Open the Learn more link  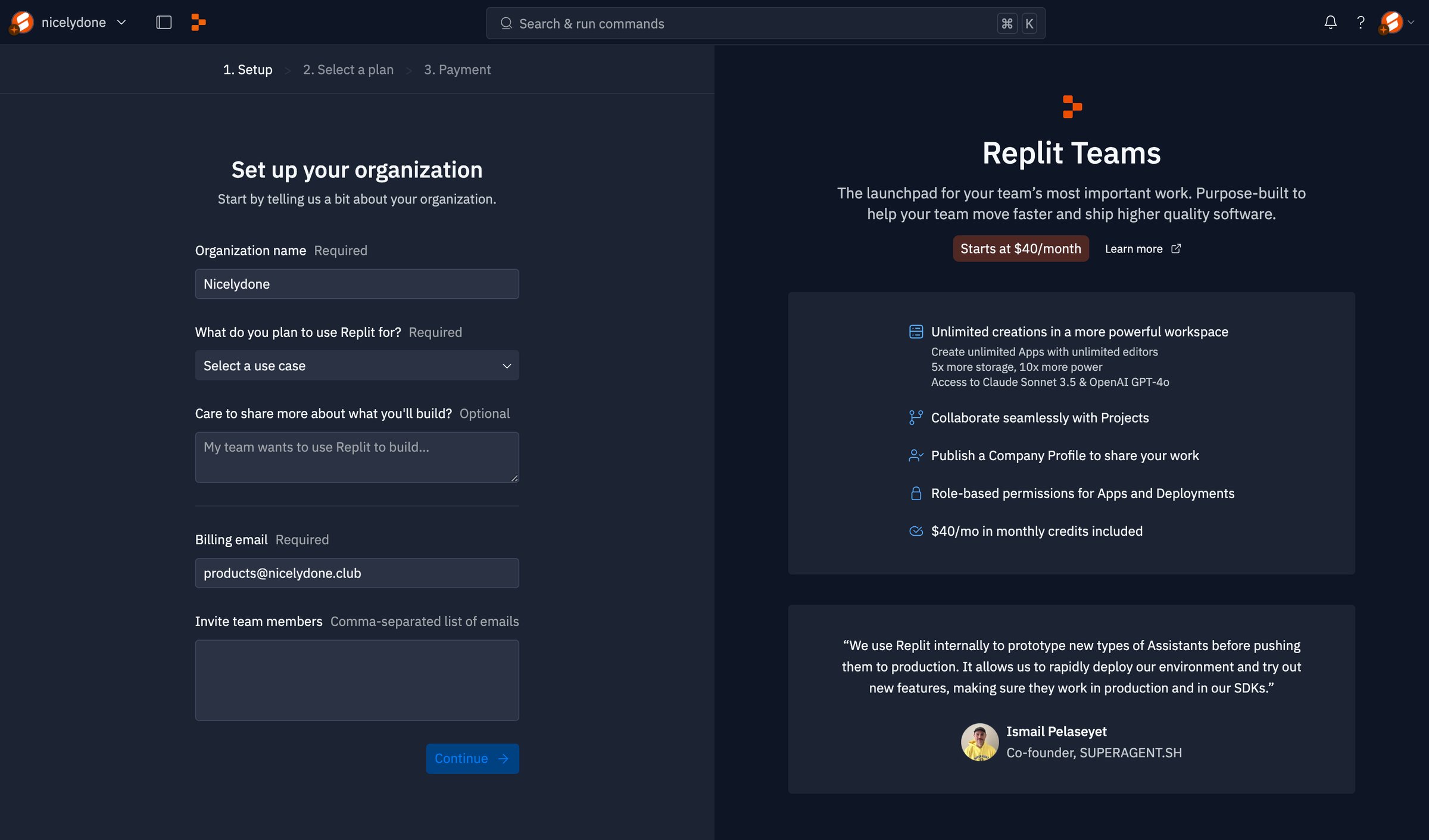coord(1134,249)
